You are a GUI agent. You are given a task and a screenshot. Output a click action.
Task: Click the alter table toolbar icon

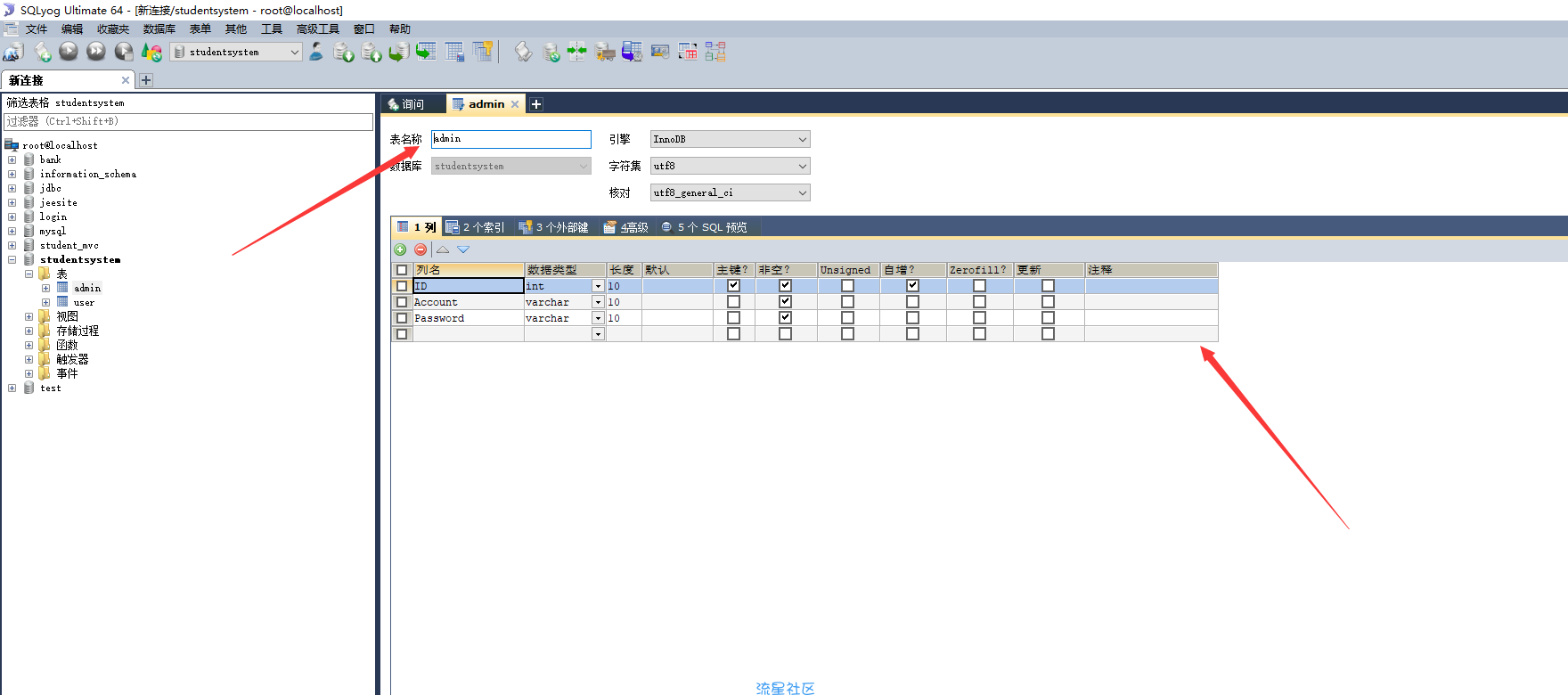[454, 52]
